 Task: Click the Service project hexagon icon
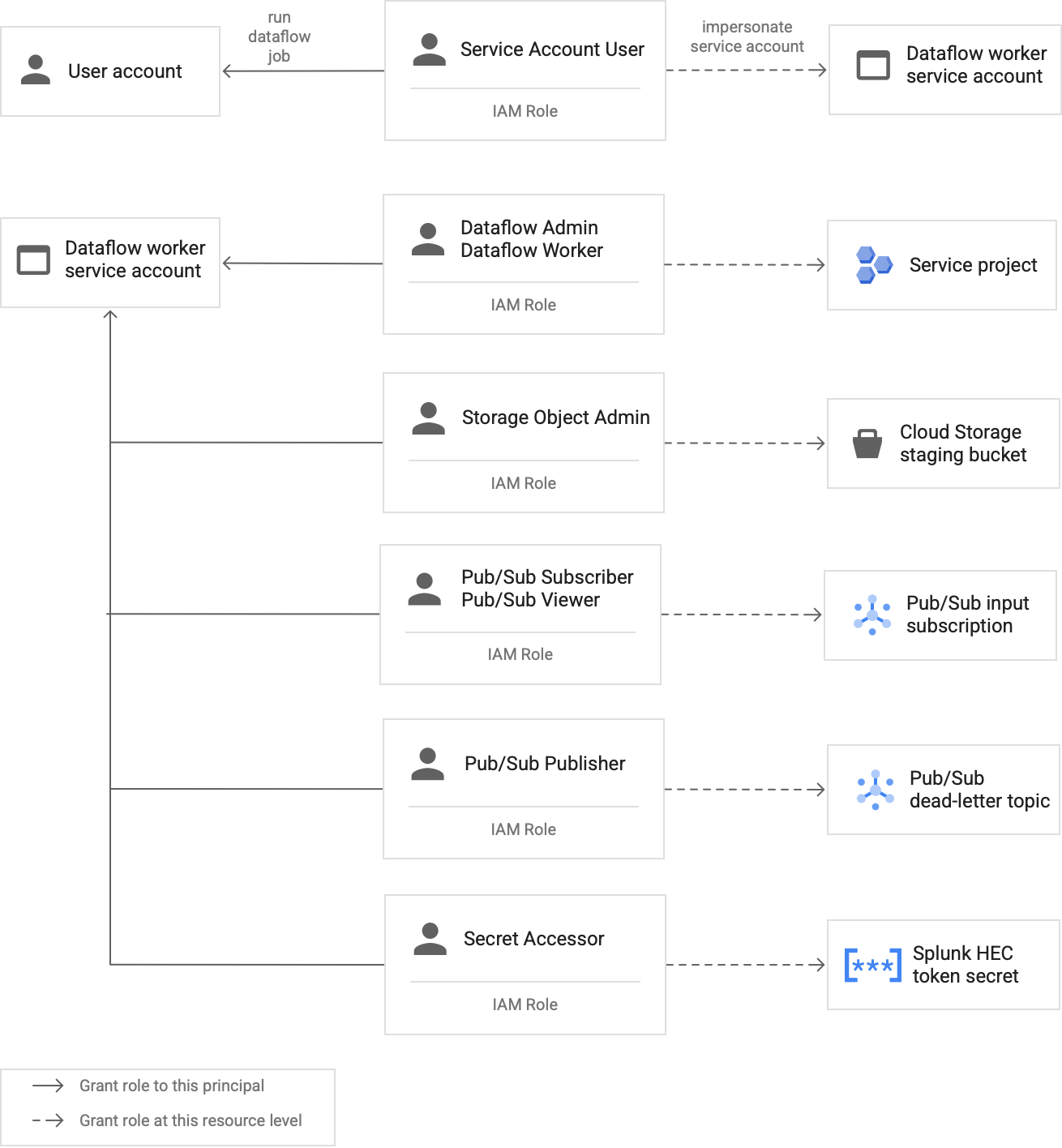(x=873, y=265)
